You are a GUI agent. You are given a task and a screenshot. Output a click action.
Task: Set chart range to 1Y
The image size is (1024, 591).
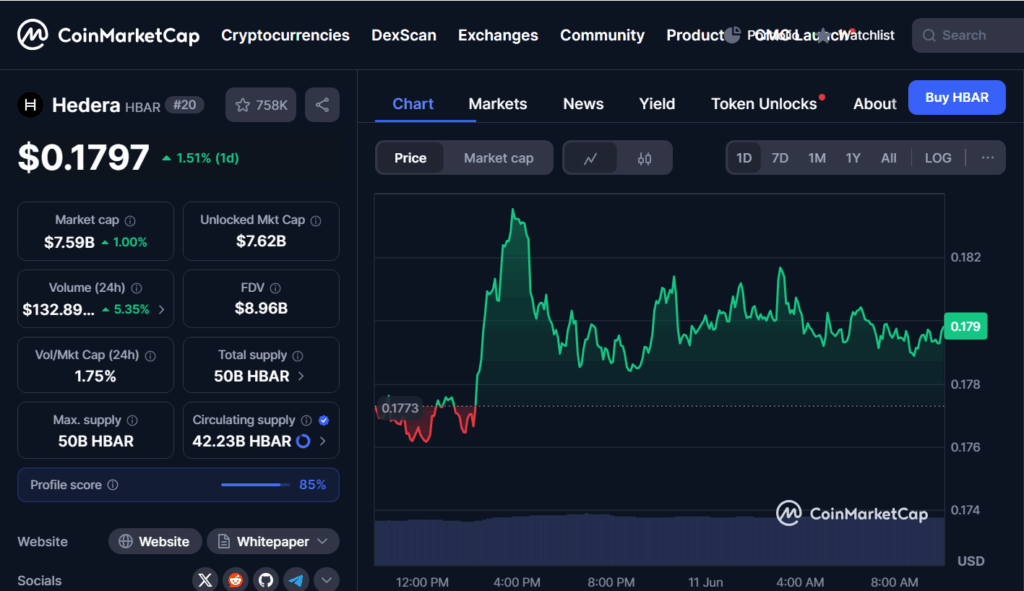click(853, 158)
